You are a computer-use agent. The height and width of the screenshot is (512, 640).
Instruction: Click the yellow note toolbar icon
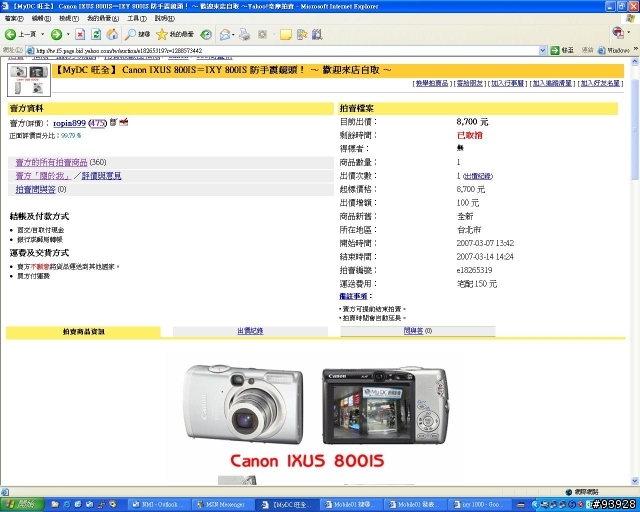[286, 34]
